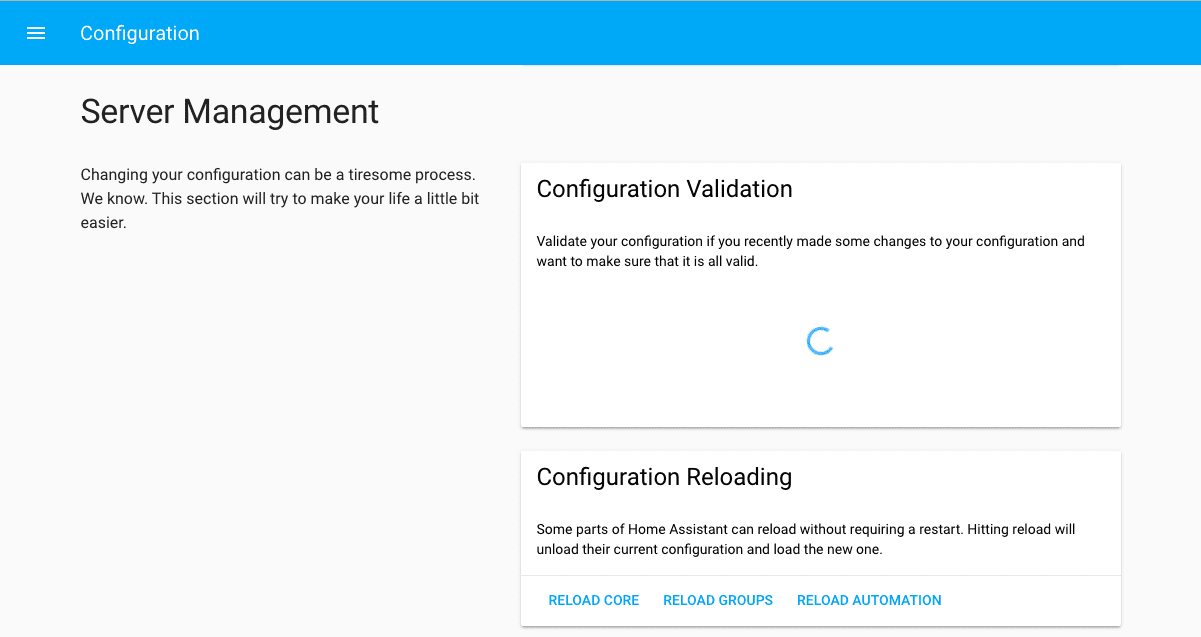The height and width of the screenshot is (637, 1201).
Task: Click 'want to make sure' validation text line
Action: (x=647, y=262)
